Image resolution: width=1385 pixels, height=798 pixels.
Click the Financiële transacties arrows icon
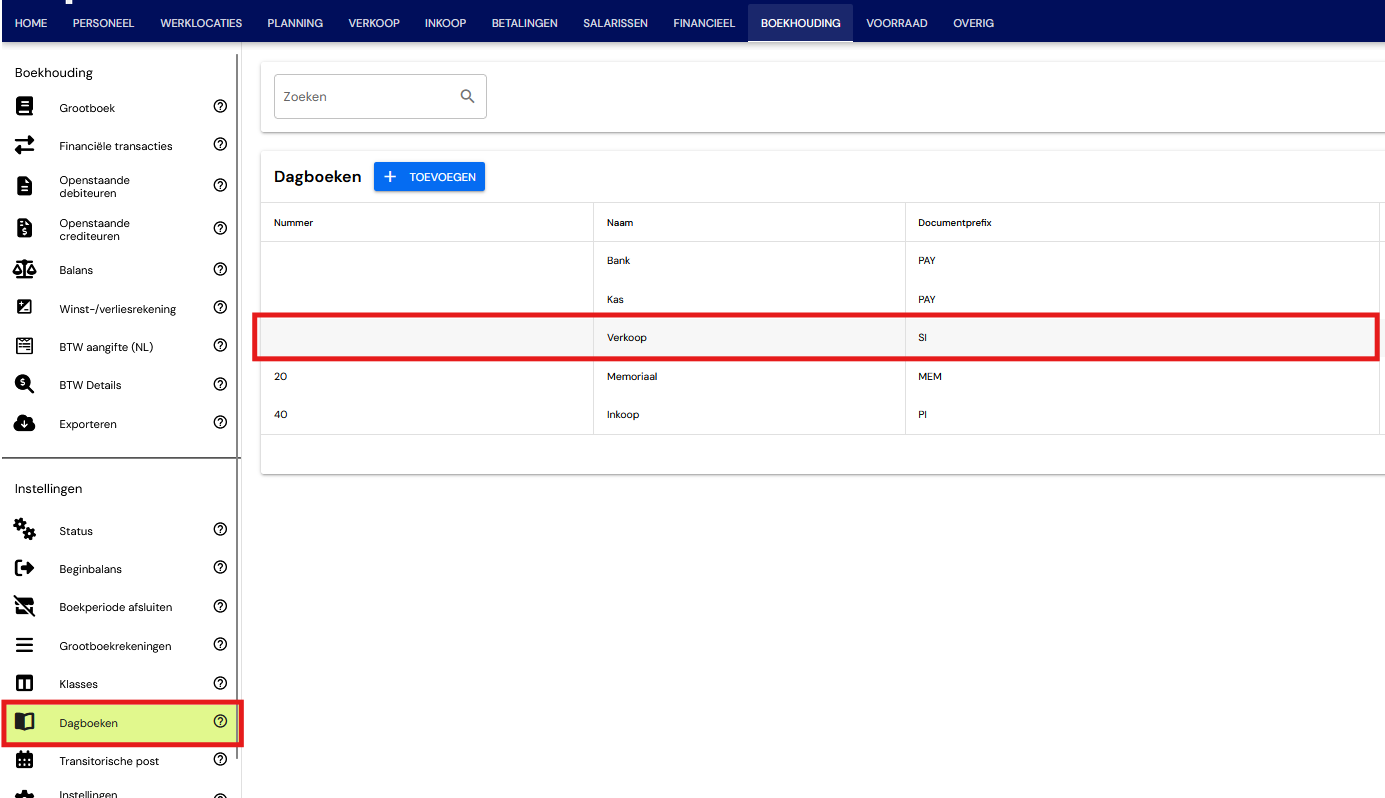coord(24,145)
